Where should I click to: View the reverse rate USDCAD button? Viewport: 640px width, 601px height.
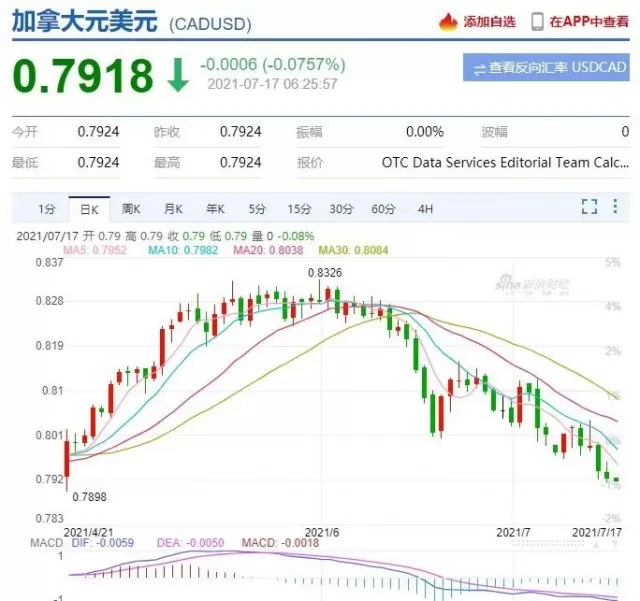pyautogui.click(x=546, y=67)
